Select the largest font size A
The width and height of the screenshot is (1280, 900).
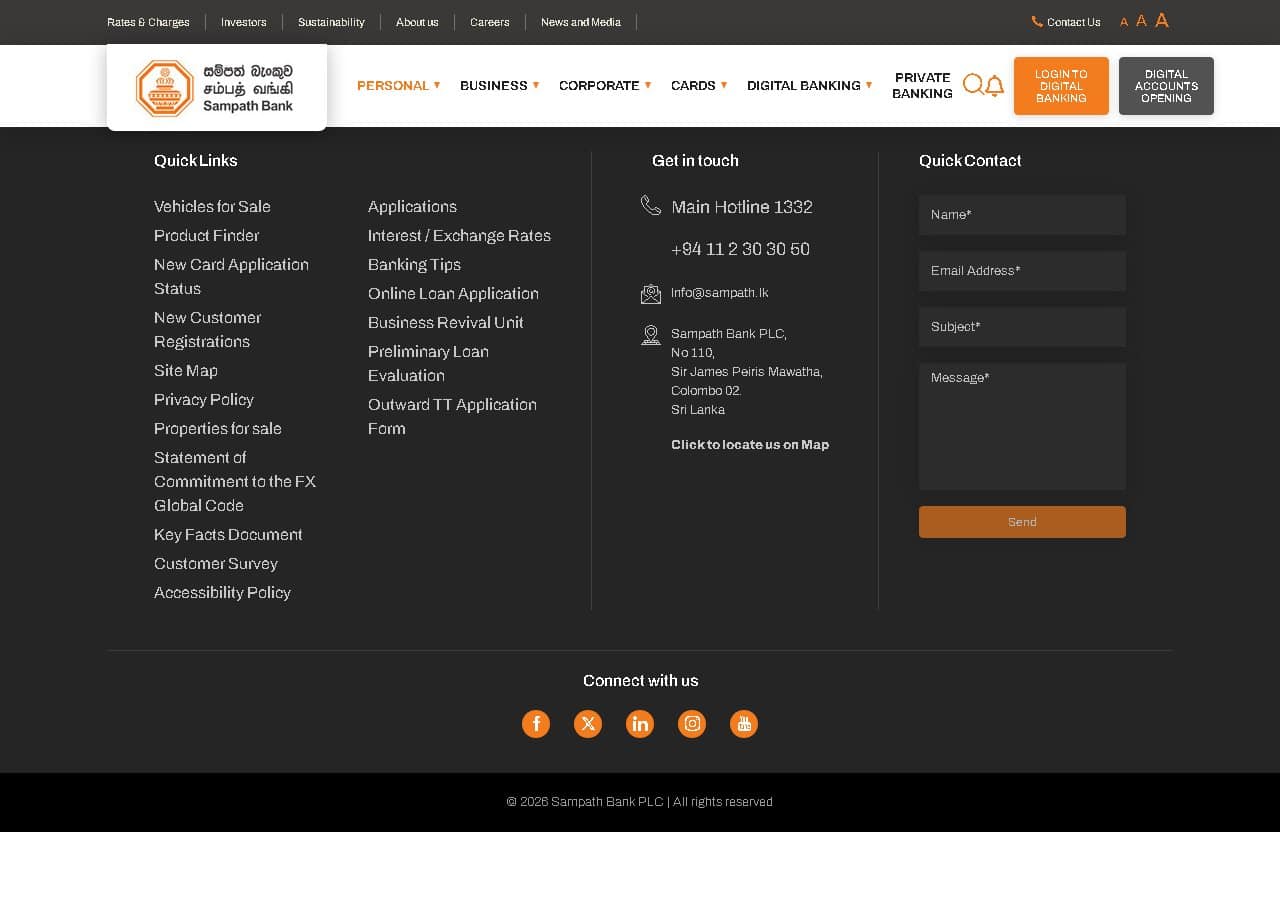coord(1162,20)
